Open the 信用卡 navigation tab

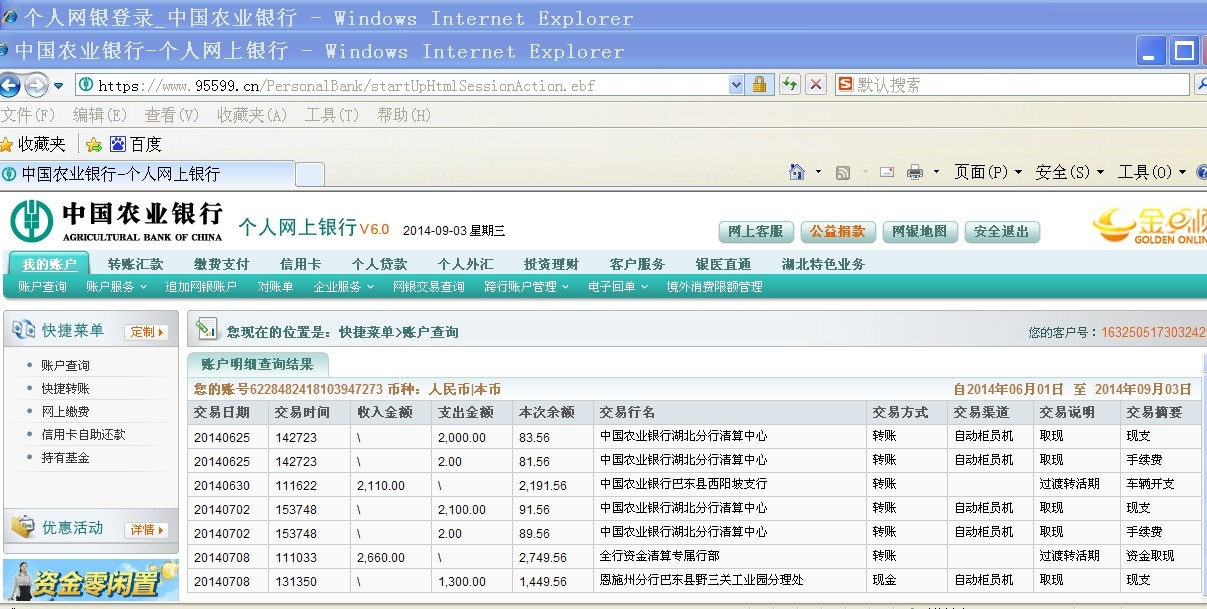300,264
